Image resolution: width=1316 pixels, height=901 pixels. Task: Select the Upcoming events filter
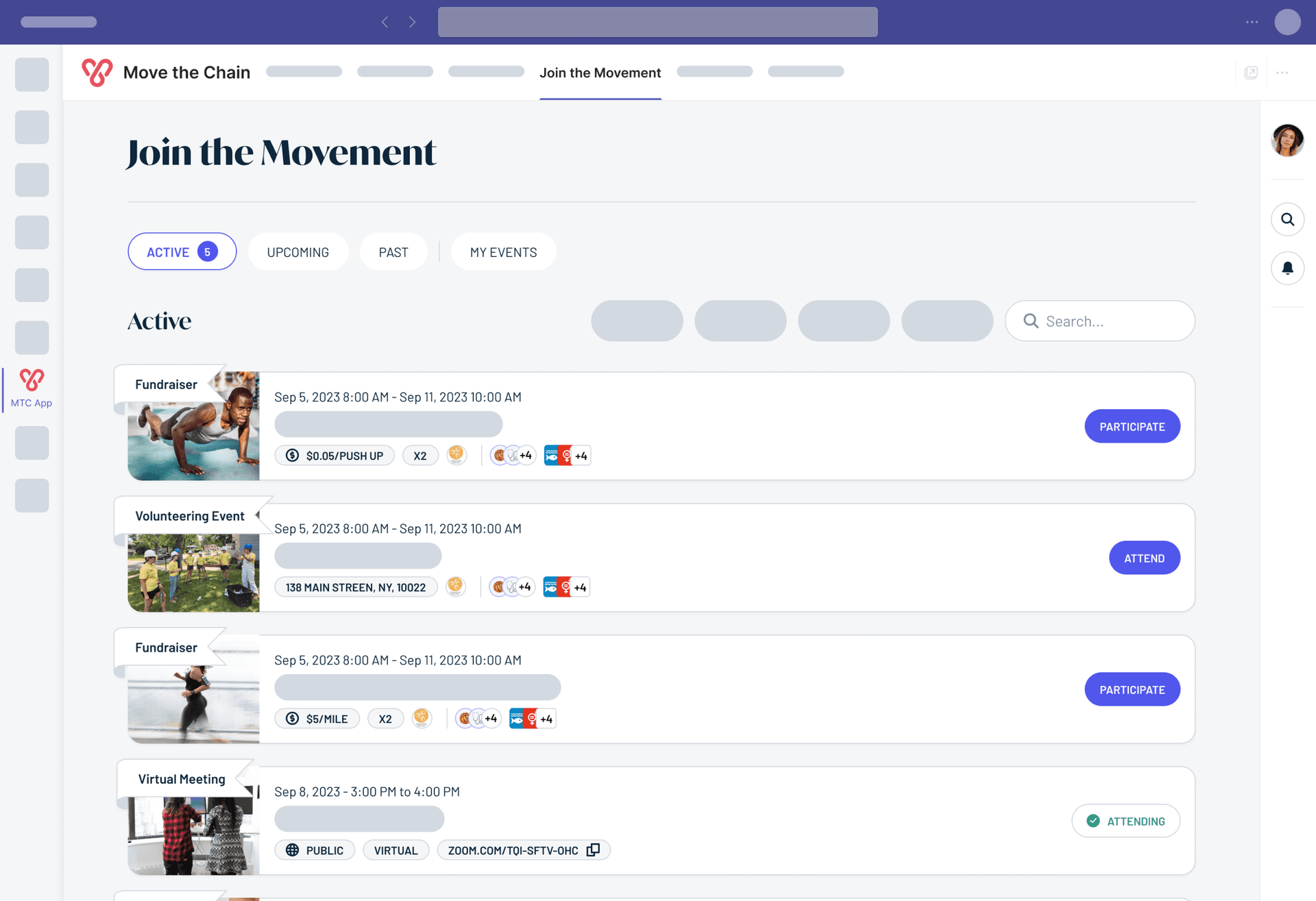tap(297, 252)
